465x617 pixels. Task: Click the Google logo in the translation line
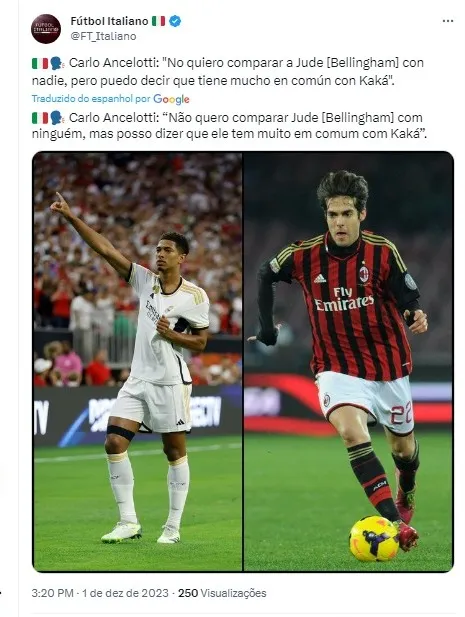coord(171,99)
